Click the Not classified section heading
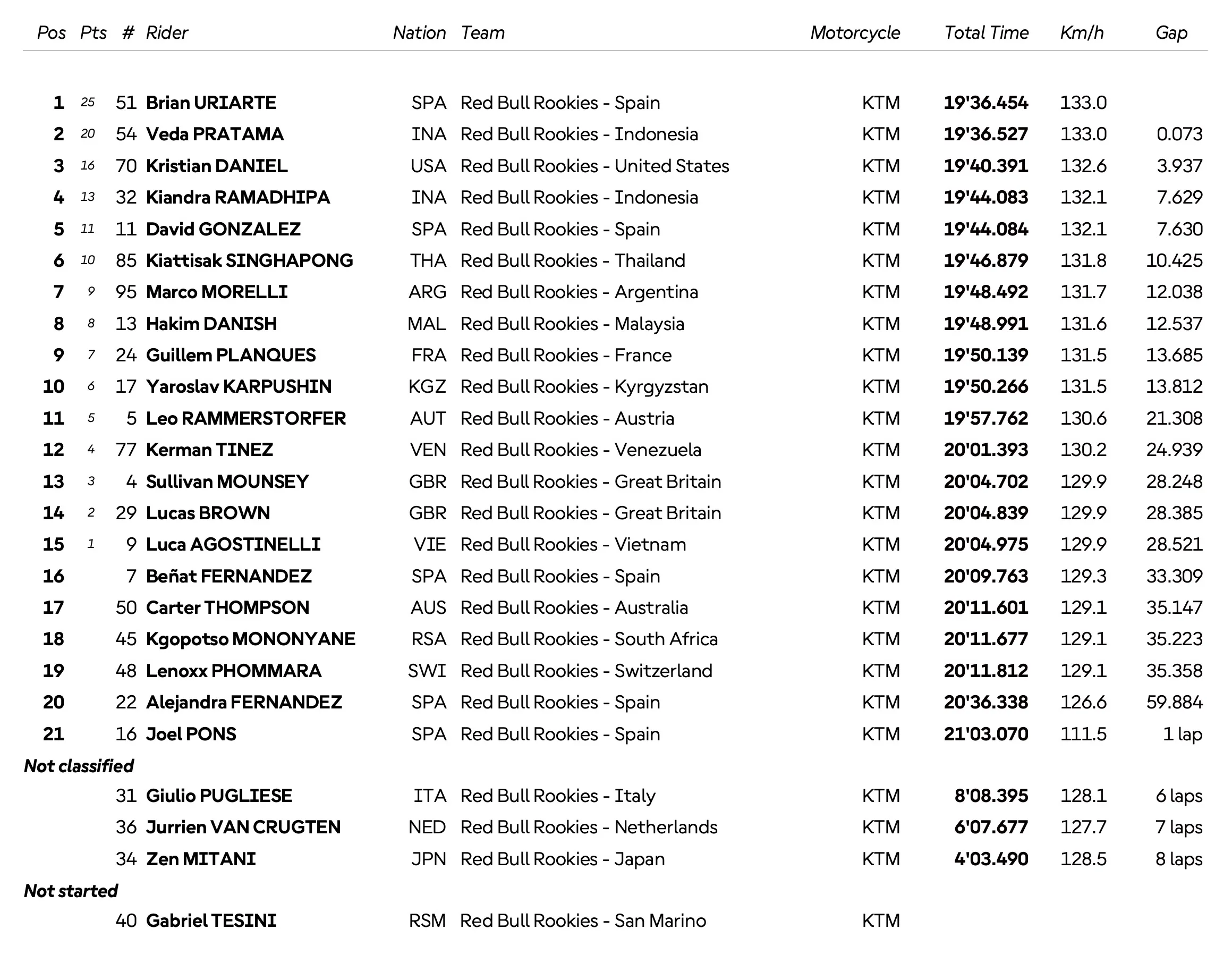 79,766
